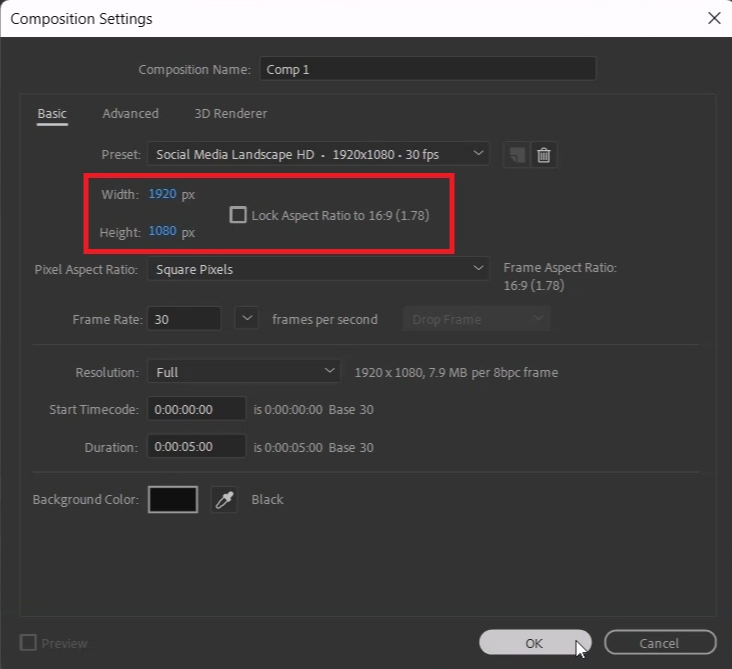This screenshot has width=732, height=669.
Task: Open the Background Color swatch
Action: click(173, 500)
